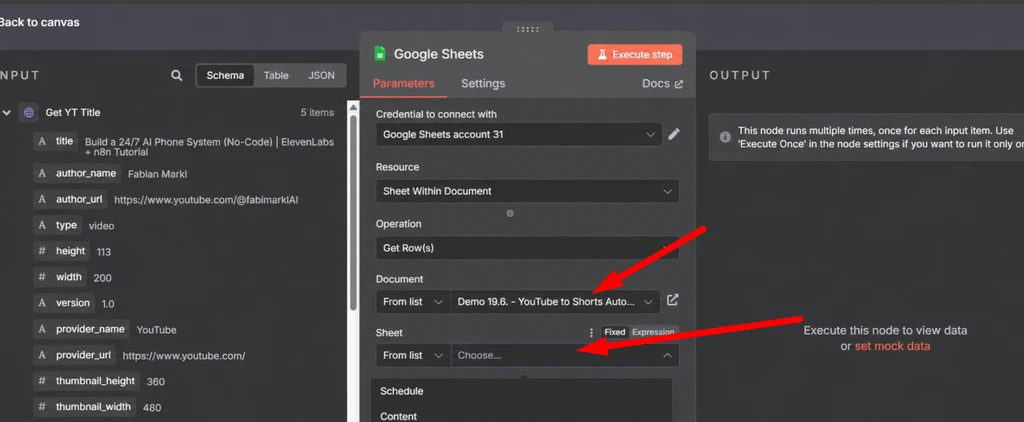This screenshot has height=422, width=1024.
Task: Open the Resource dropdown showing Sheet Within Document
Action: (528, 191)
